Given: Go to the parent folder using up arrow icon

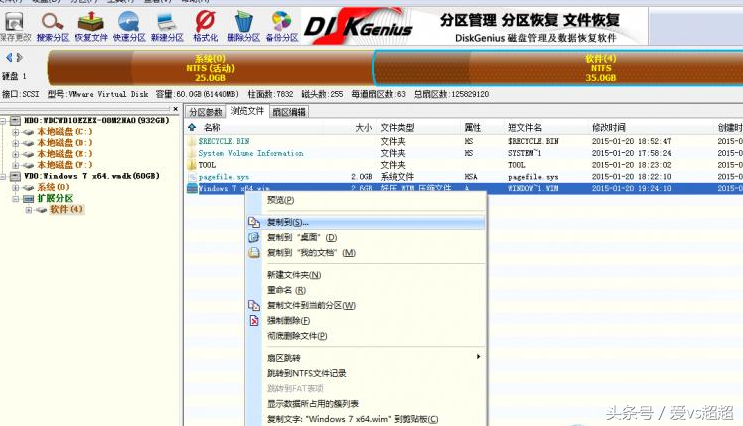Looking at the screenshot, I should (192, 127).
